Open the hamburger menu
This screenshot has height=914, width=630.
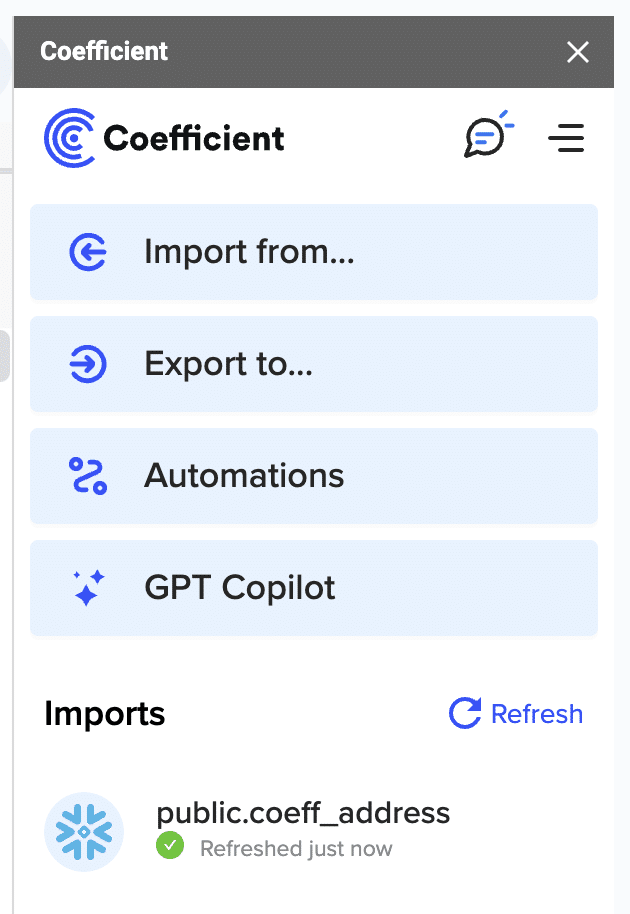coord(566,138)
